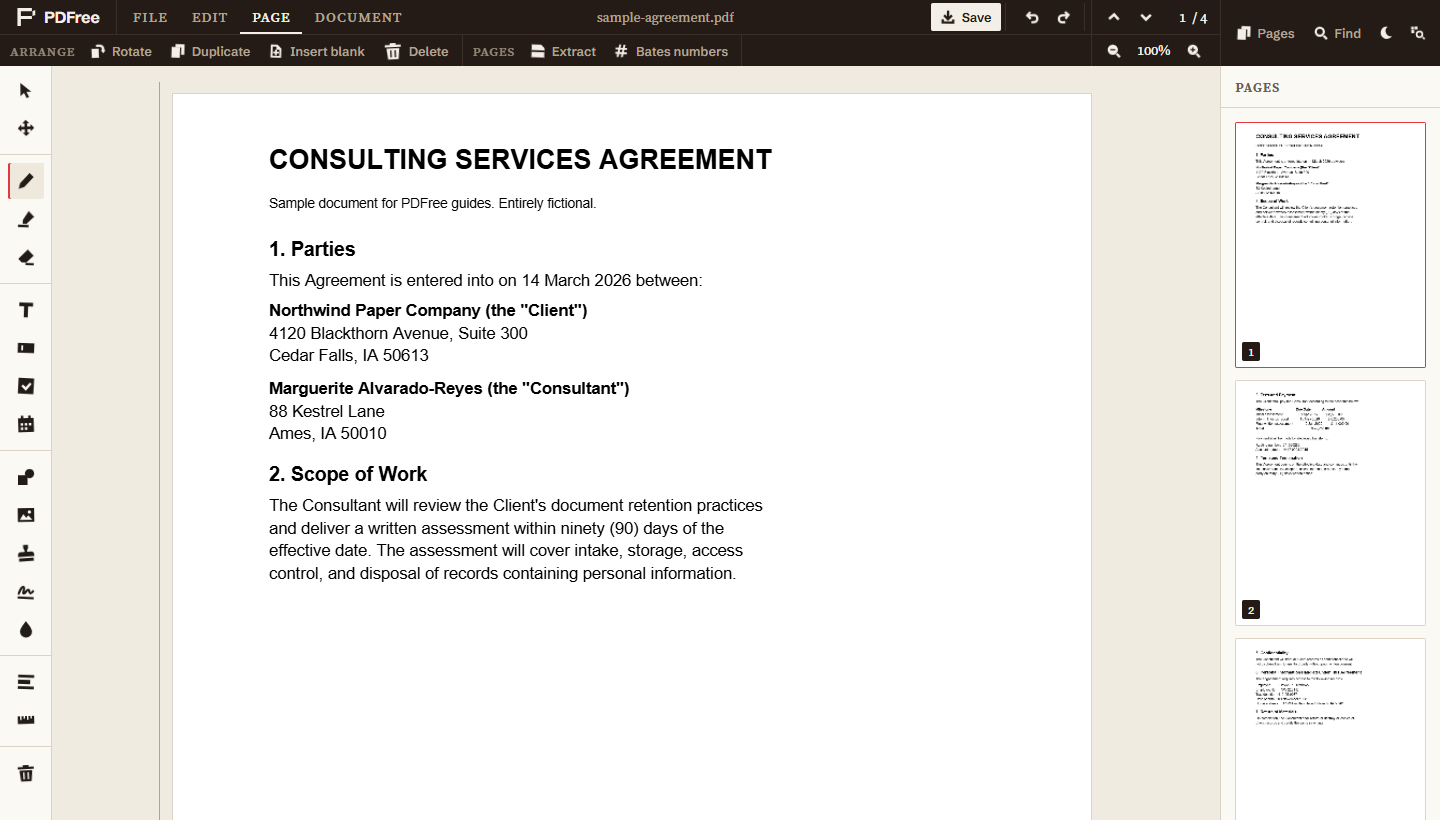Pick the shapes tool
The image size is (1440, 820).
point(26,477)
